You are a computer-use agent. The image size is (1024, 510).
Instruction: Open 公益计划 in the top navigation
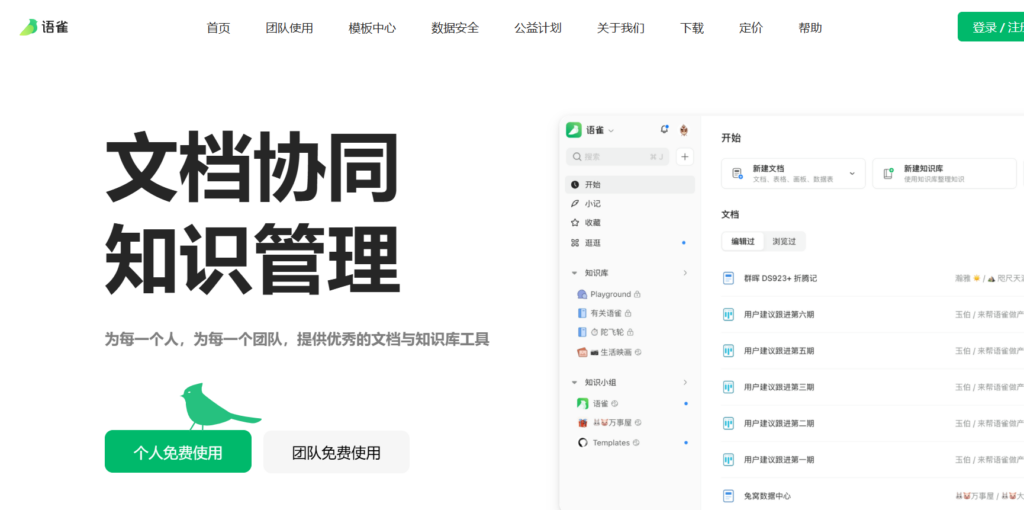point(537,28)
